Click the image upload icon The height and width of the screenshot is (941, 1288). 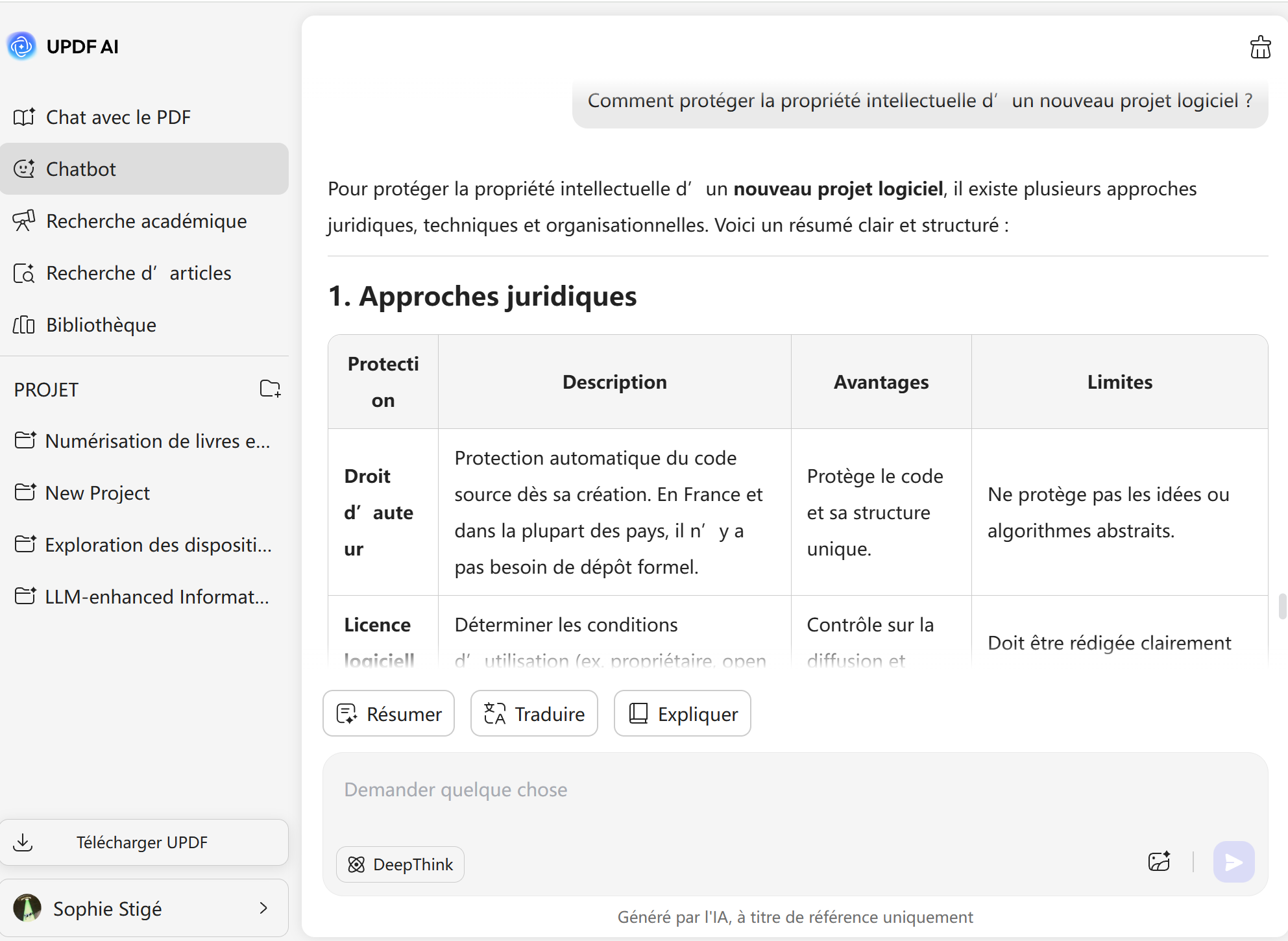(x=1159, y=862)
